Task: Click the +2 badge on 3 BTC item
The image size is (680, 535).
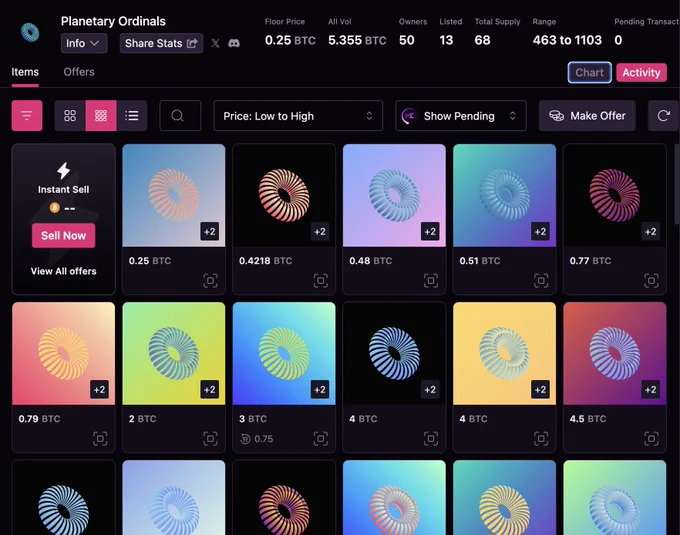Action: pyautogui.click(x=320, y=389)
